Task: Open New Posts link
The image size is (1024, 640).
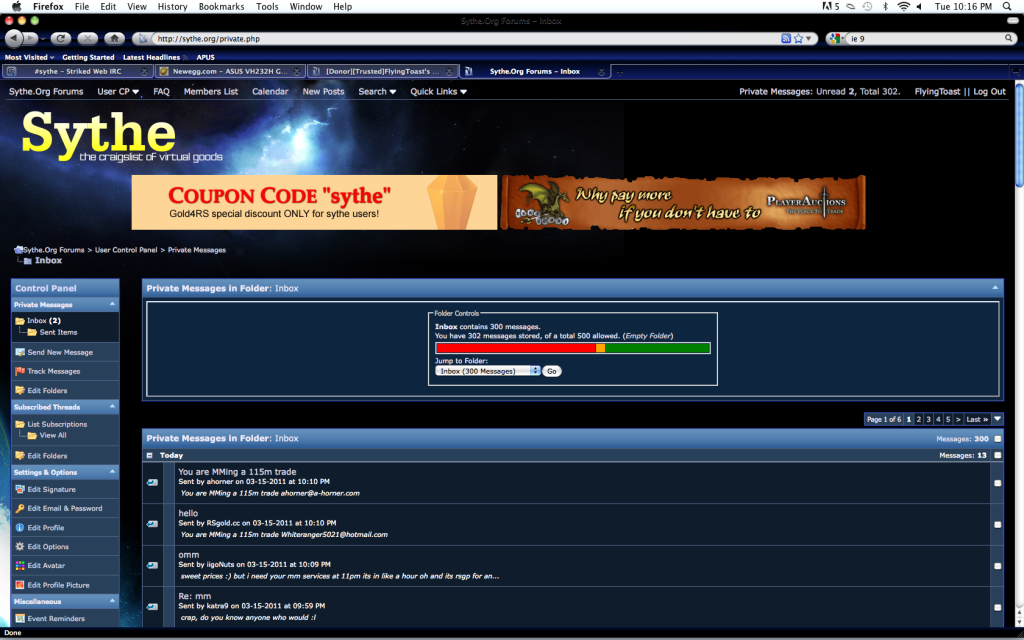Action: pos(323,91)
